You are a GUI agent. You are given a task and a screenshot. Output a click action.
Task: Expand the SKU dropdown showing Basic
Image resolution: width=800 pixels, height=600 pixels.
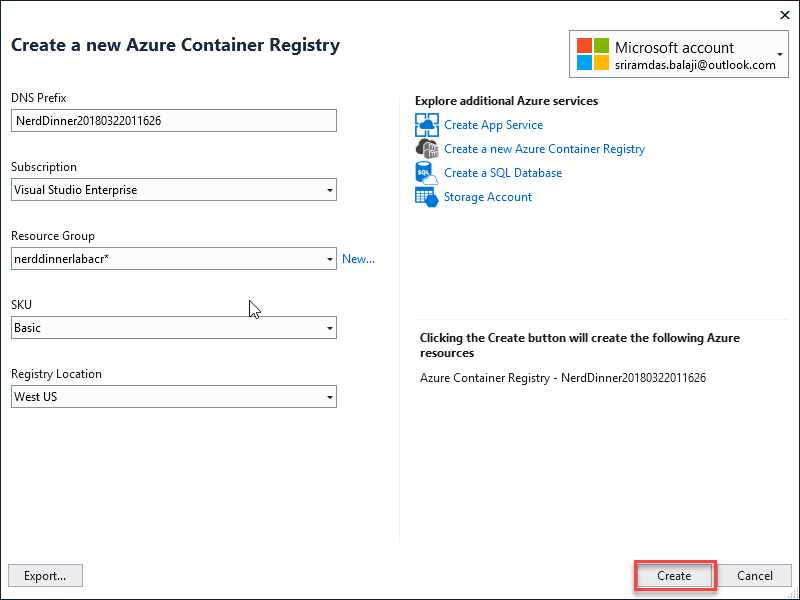(x=174, y=328)
